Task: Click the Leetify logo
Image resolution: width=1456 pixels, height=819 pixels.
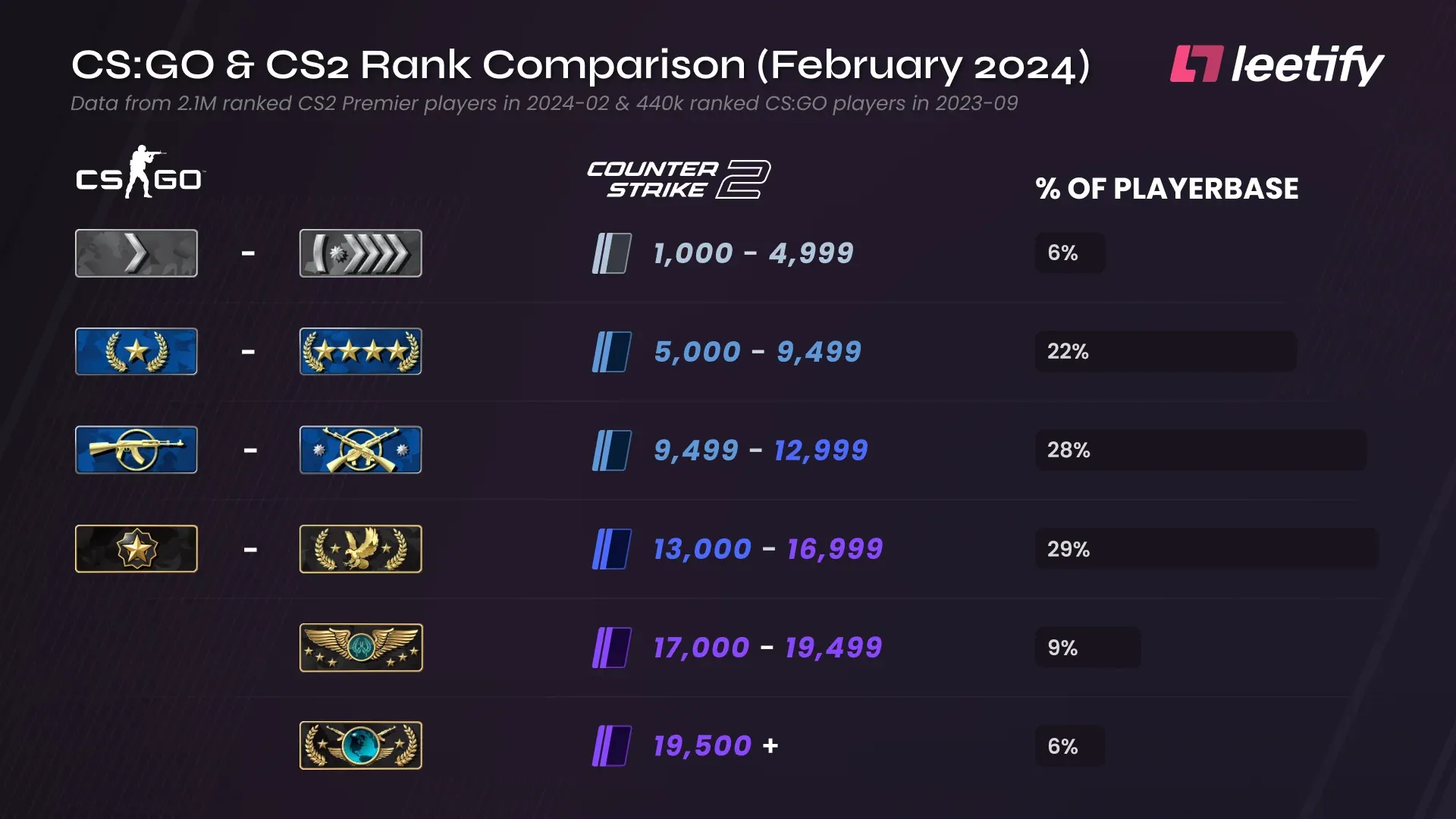Action: click(1277, 65)
